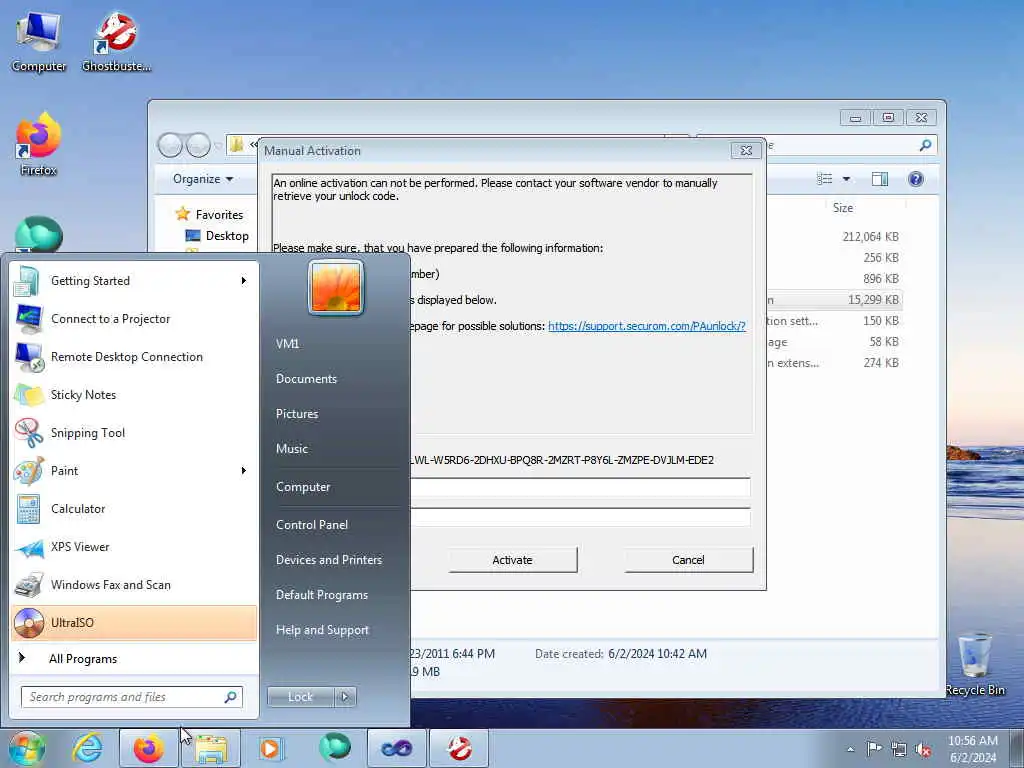Open the Organize dropdown in Explorer

tap(202, 179)
